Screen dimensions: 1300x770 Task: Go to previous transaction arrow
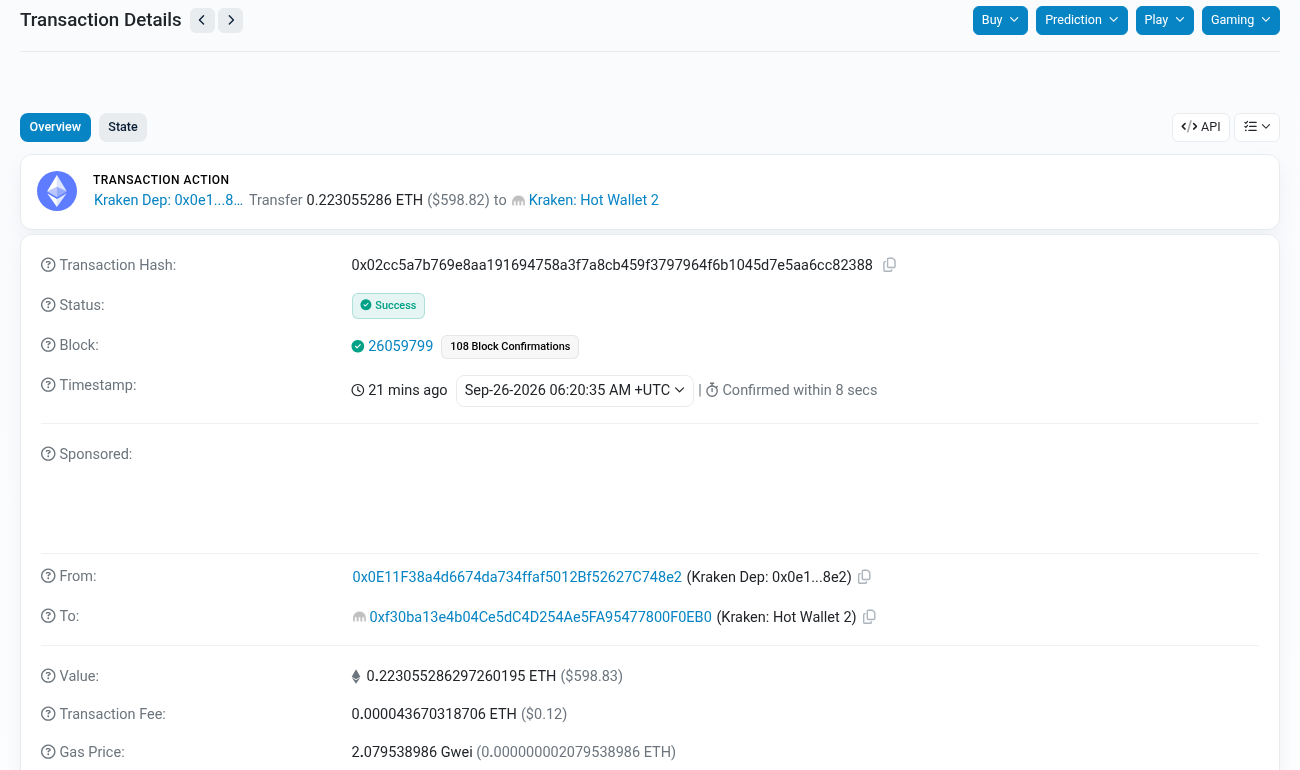tap(202, 20)
